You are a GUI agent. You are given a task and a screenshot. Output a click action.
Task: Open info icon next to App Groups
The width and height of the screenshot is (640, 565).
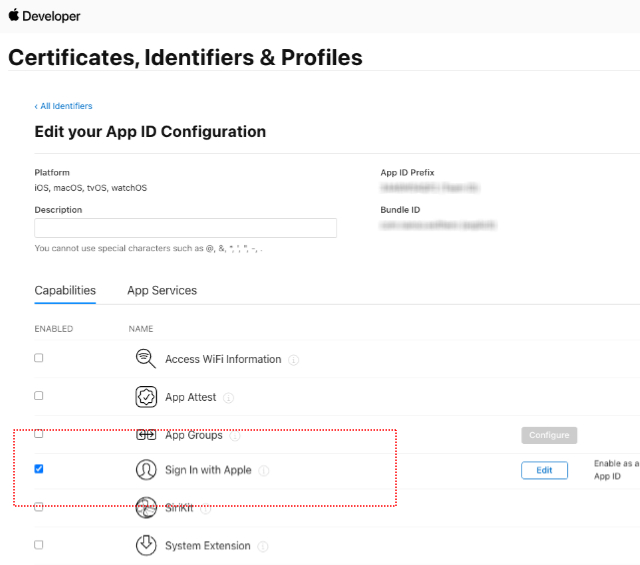(235, 436)
